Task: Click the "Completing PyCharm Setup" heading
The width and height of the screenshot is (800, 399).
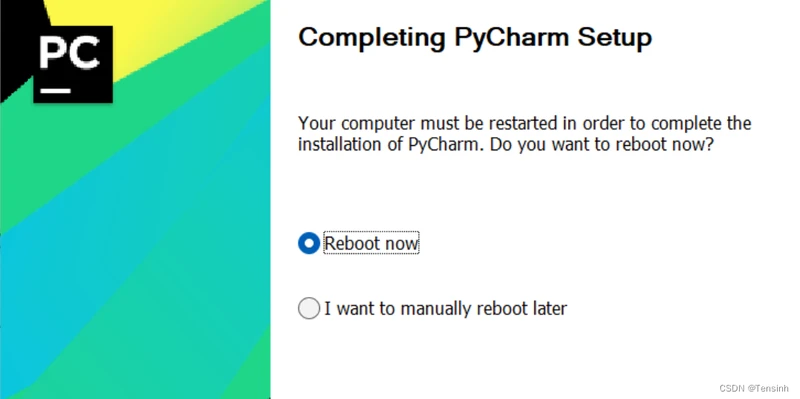Action: point(475,38)
